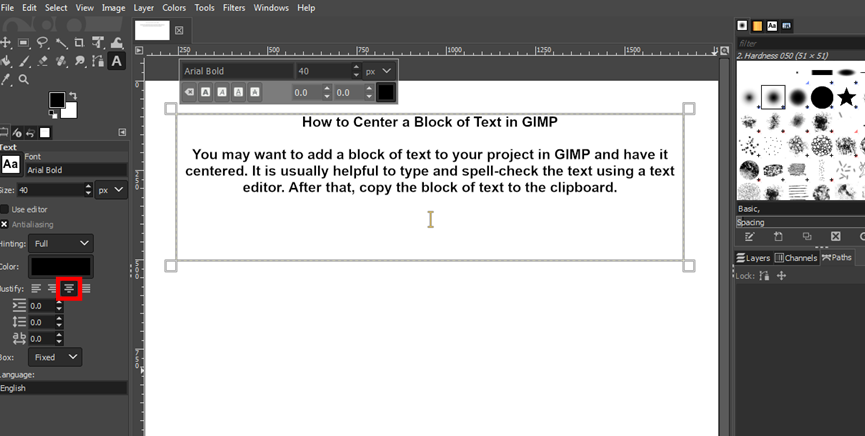Close the image tab with X icon
This screenshot has width=865, height=436.
179,31
